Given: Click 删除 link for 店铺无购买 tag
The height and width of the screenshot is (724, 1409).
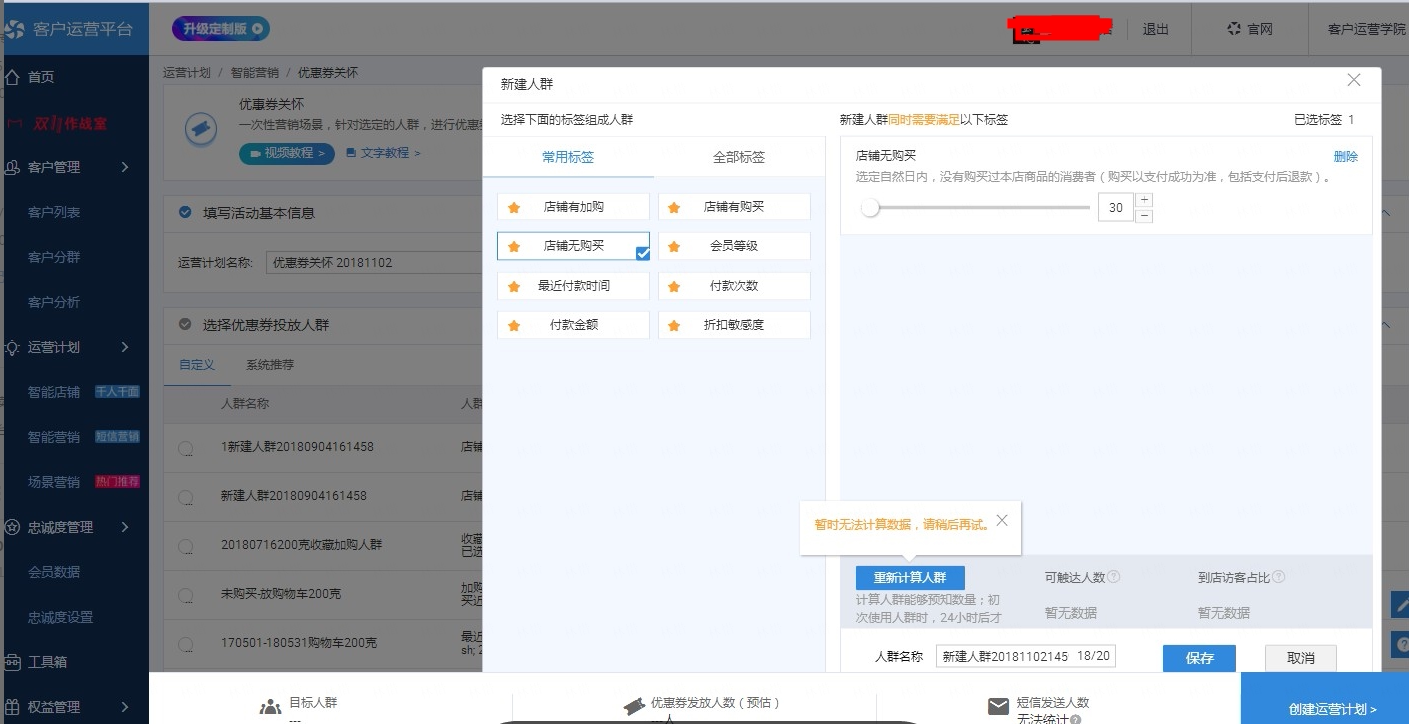Looking at the screenshot, I should [1345, 157].
